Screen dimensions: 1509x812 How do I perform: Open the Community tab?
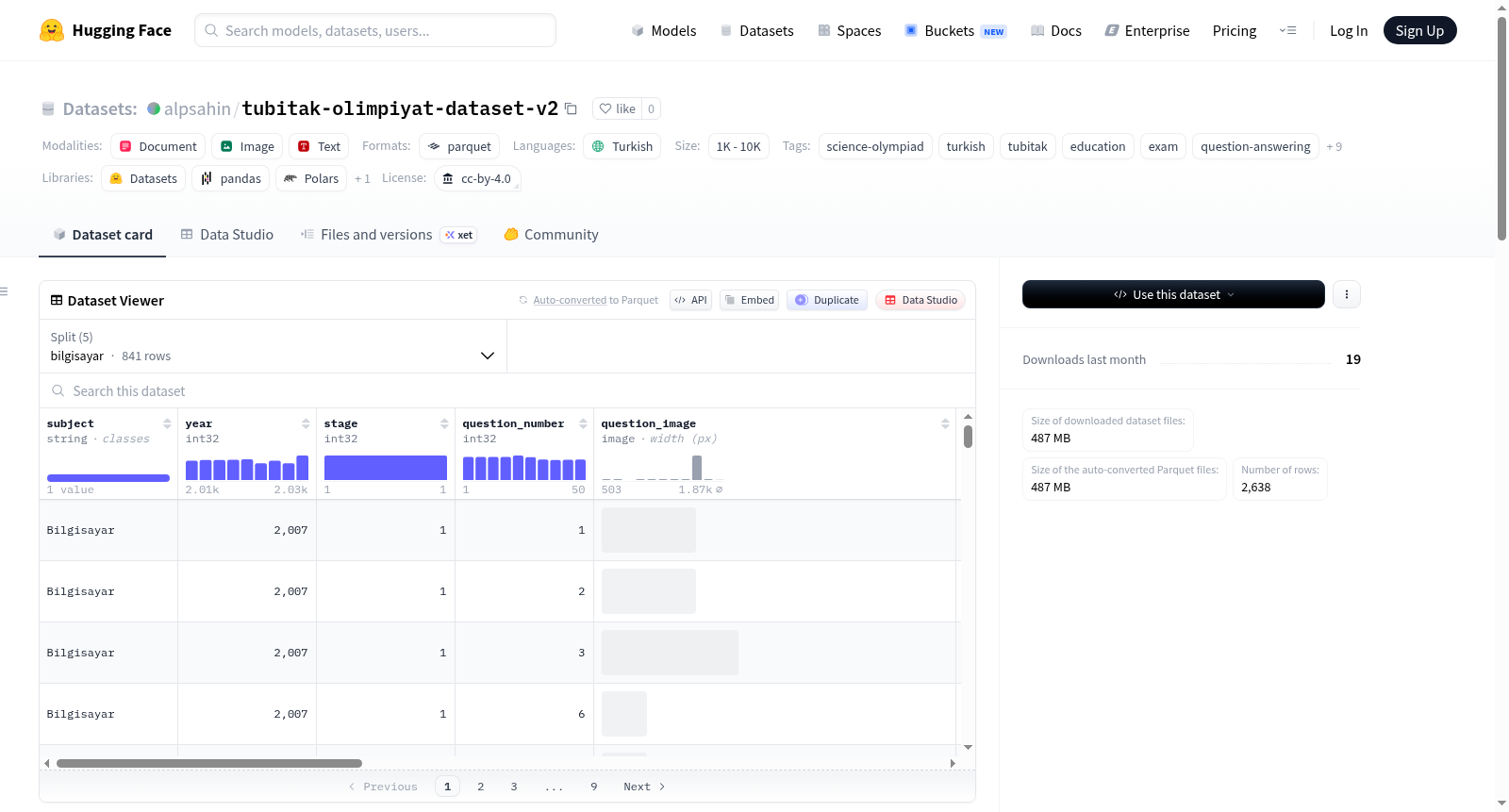point(551,235)
